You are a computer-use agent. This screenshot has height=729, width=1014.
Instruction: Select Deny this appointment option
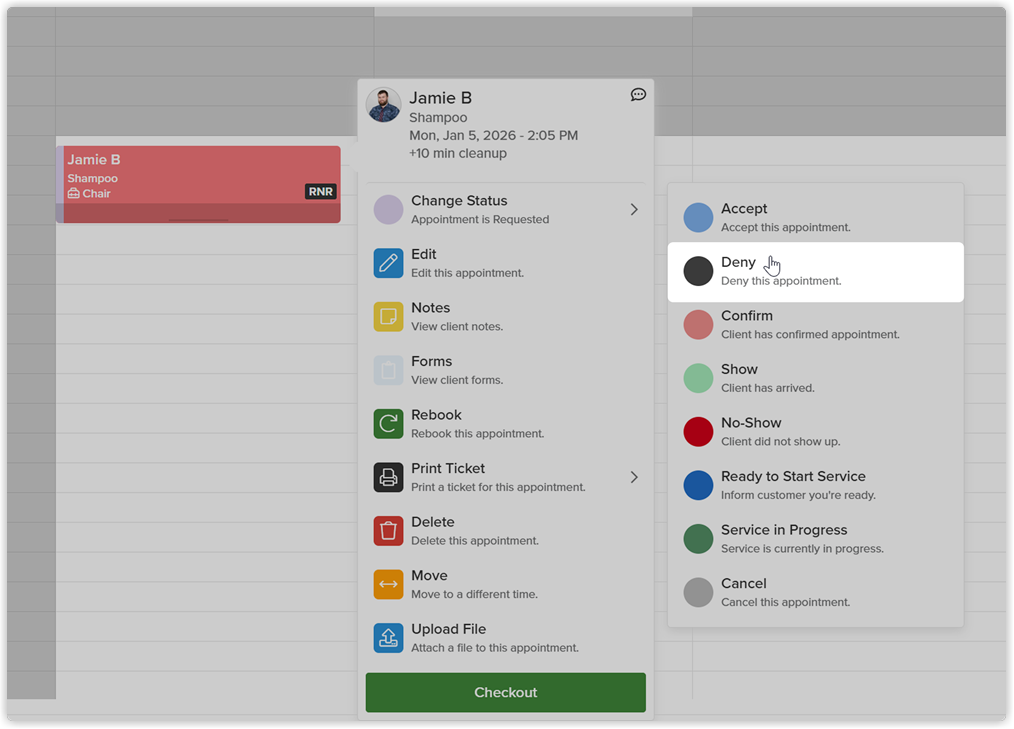[x=815, y=272]
